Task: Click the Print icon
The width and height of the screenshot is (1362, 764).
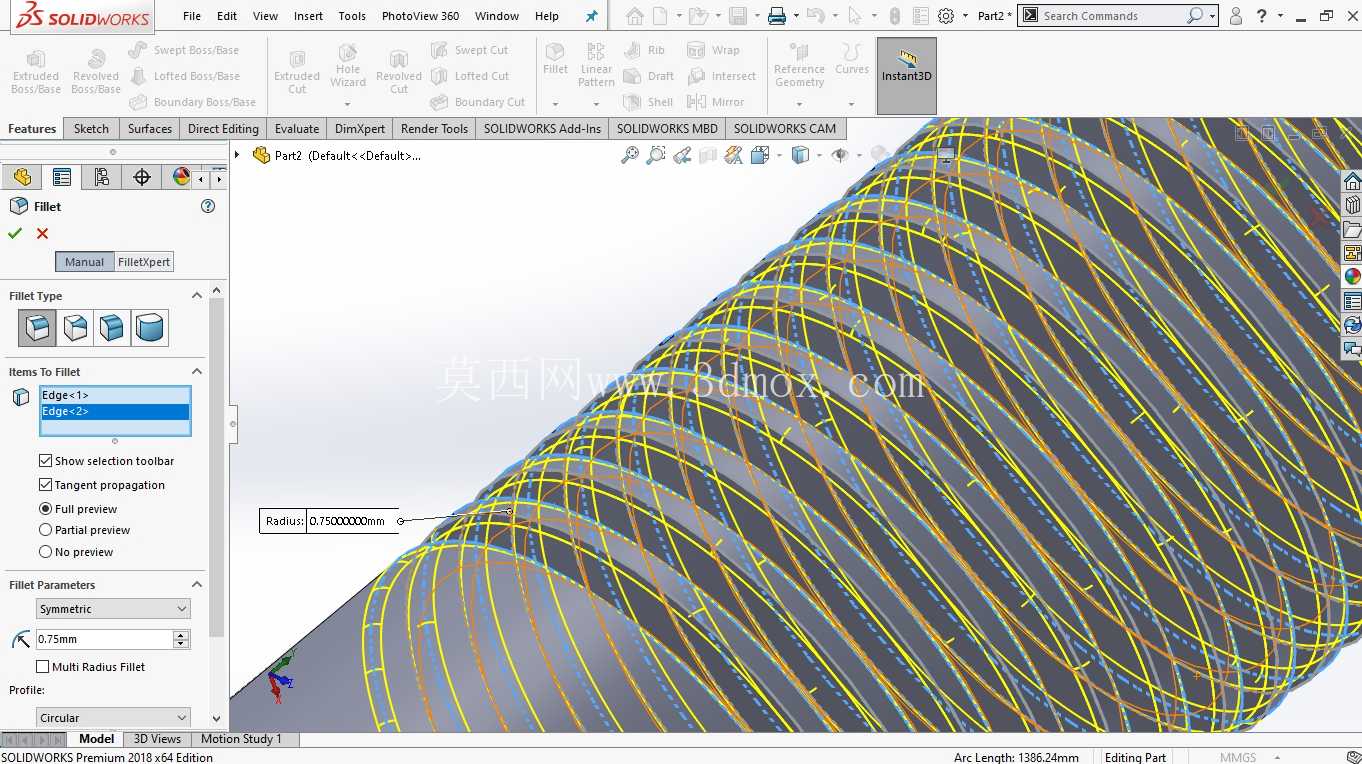Action: pos(777,16)
